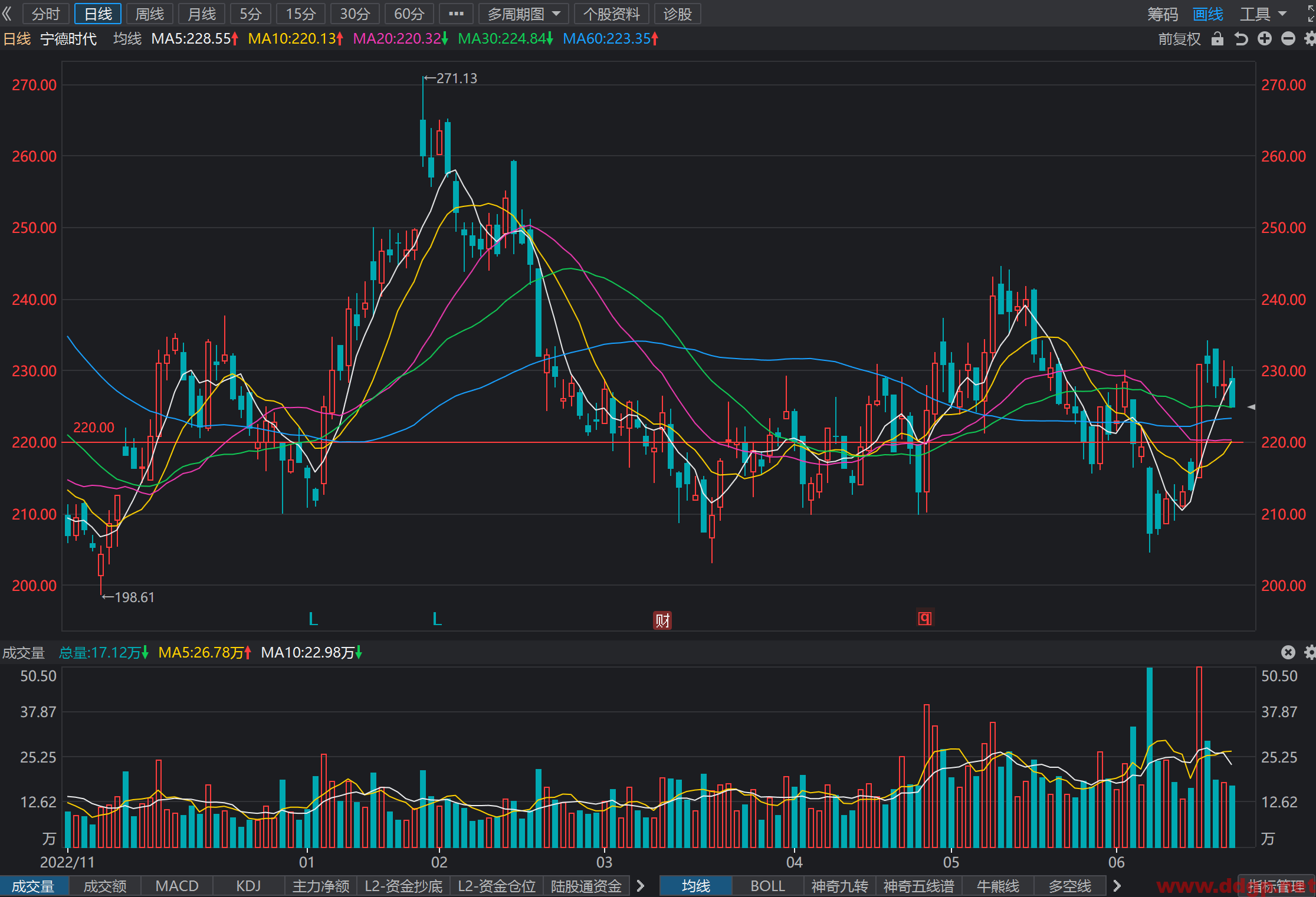Screen dimensions: 1316x897
Task: Click the lock icon beside 前复权
Action: pyautogui.click(x=1217, y=39)
